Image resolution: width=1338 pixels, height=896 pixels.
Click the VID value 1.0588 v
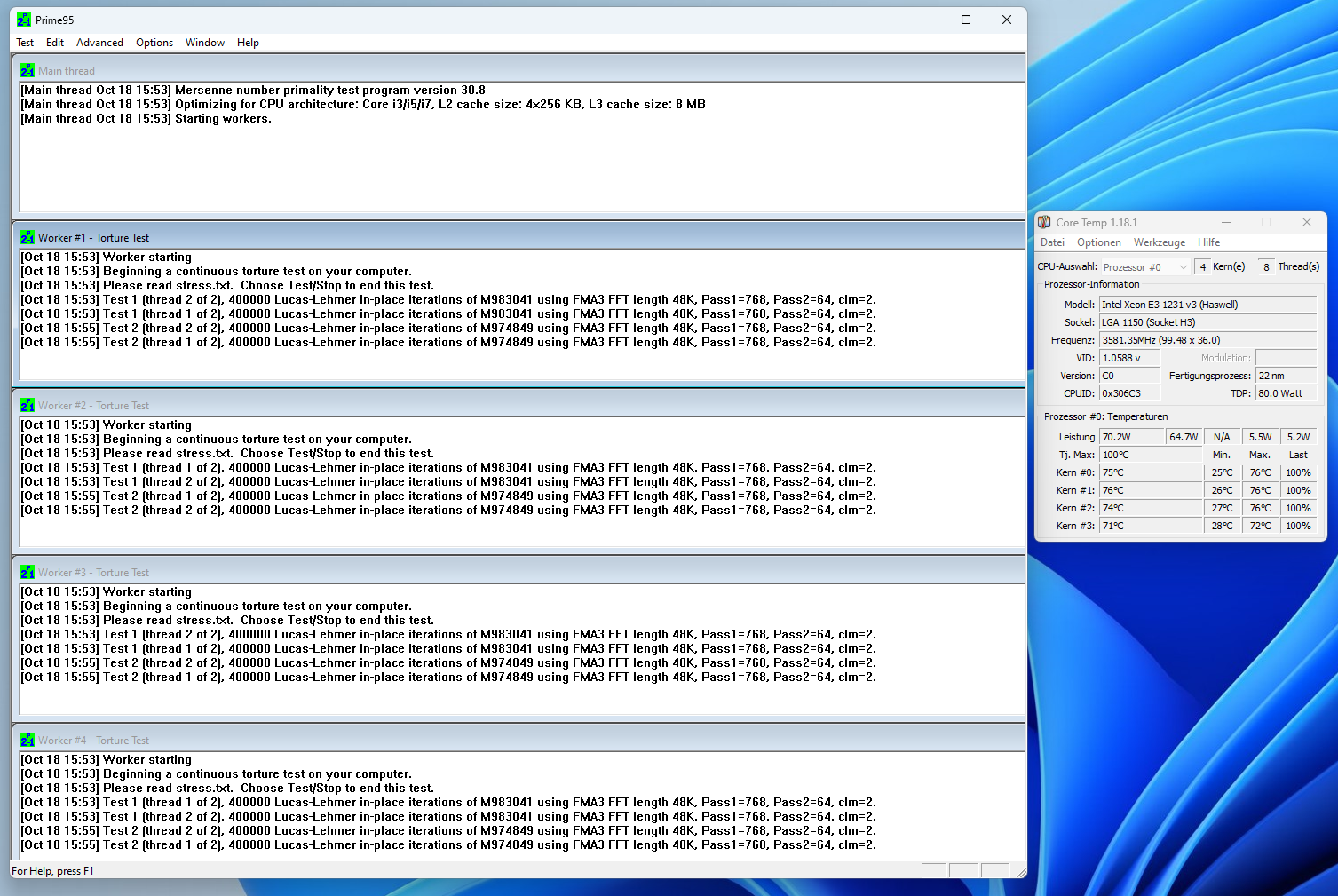click(x=1130, y=358)
